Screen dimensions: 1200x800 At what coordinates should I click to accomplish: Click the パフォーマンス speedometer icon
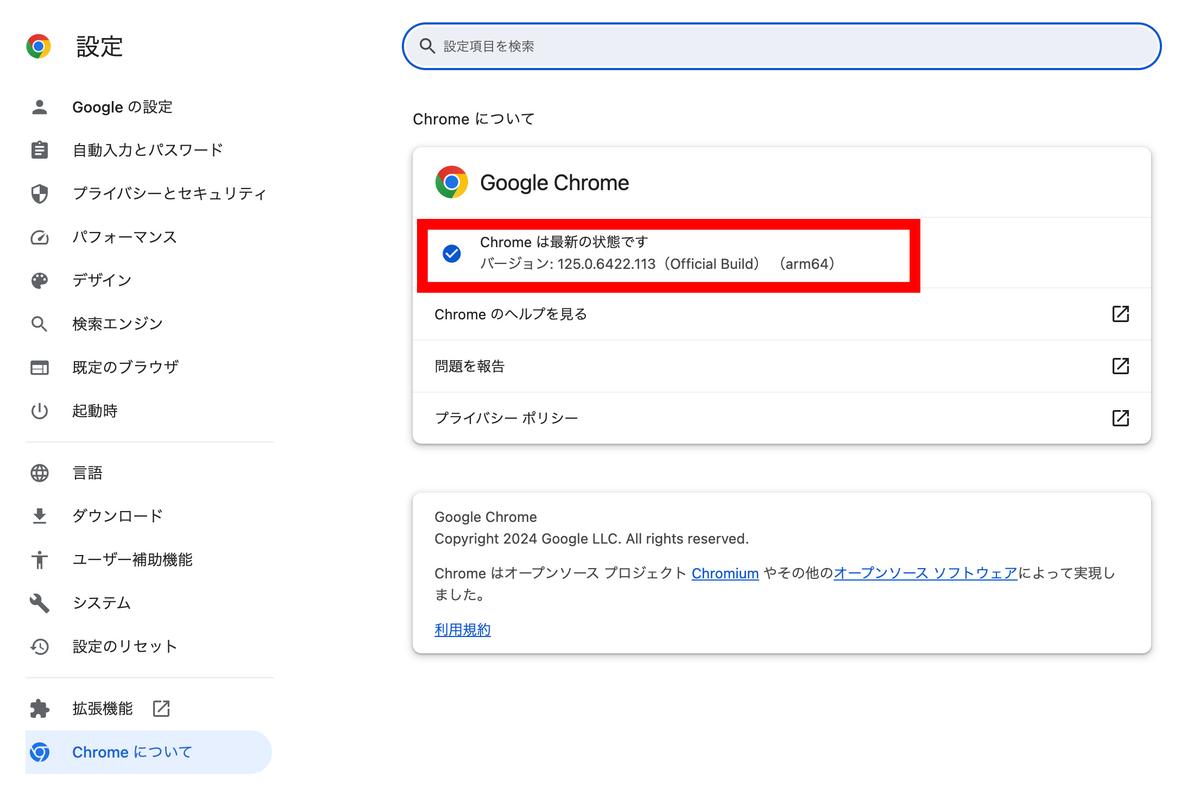click(39, 237)
